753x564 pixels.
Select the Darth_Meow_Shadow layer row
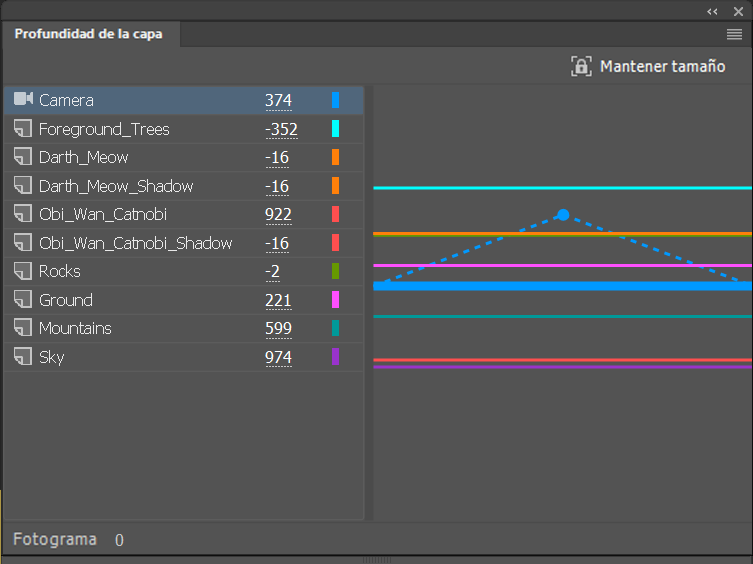coord(116,186)
